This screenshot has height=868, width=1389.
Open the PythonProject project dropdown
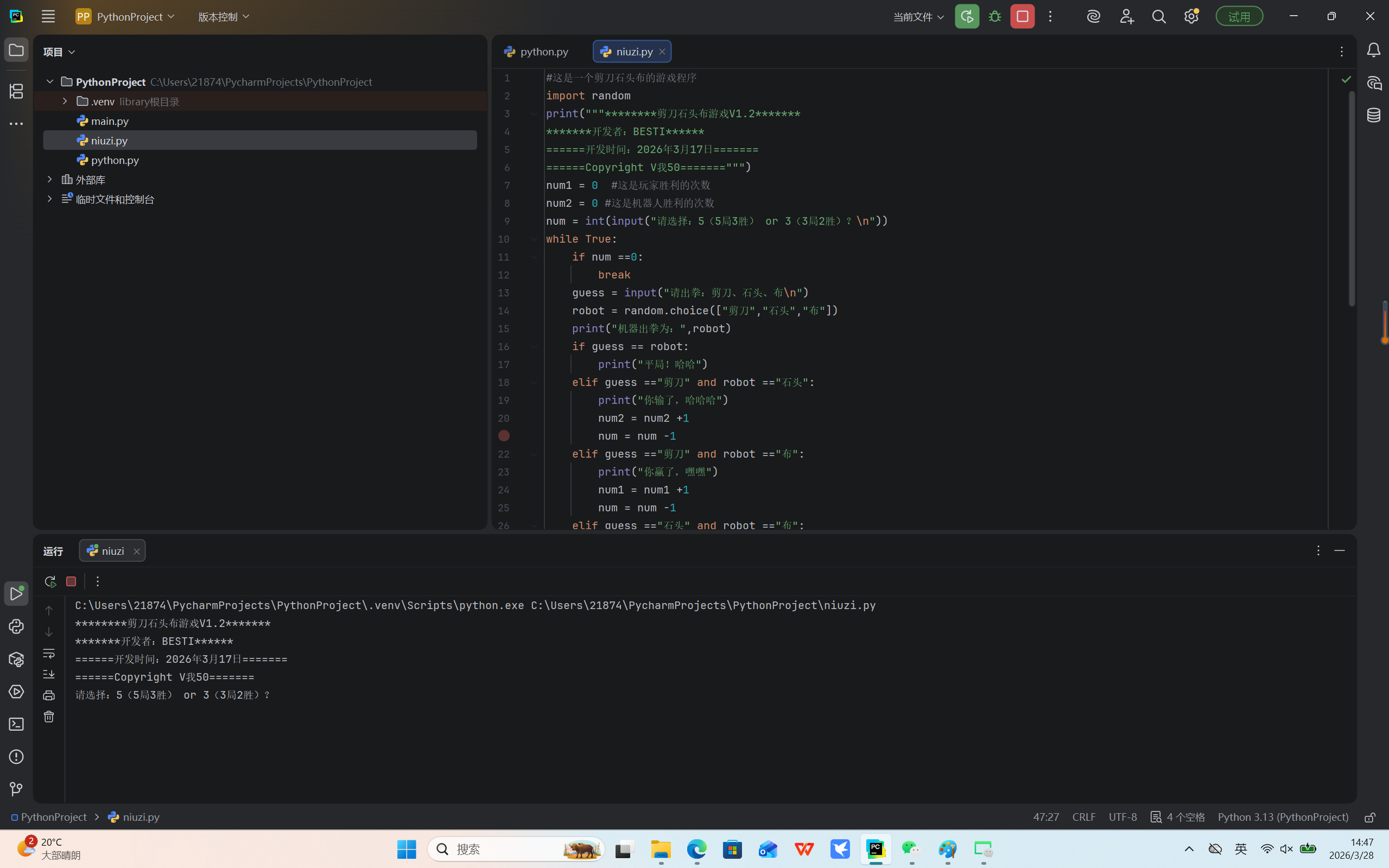(x=125, y=17)
